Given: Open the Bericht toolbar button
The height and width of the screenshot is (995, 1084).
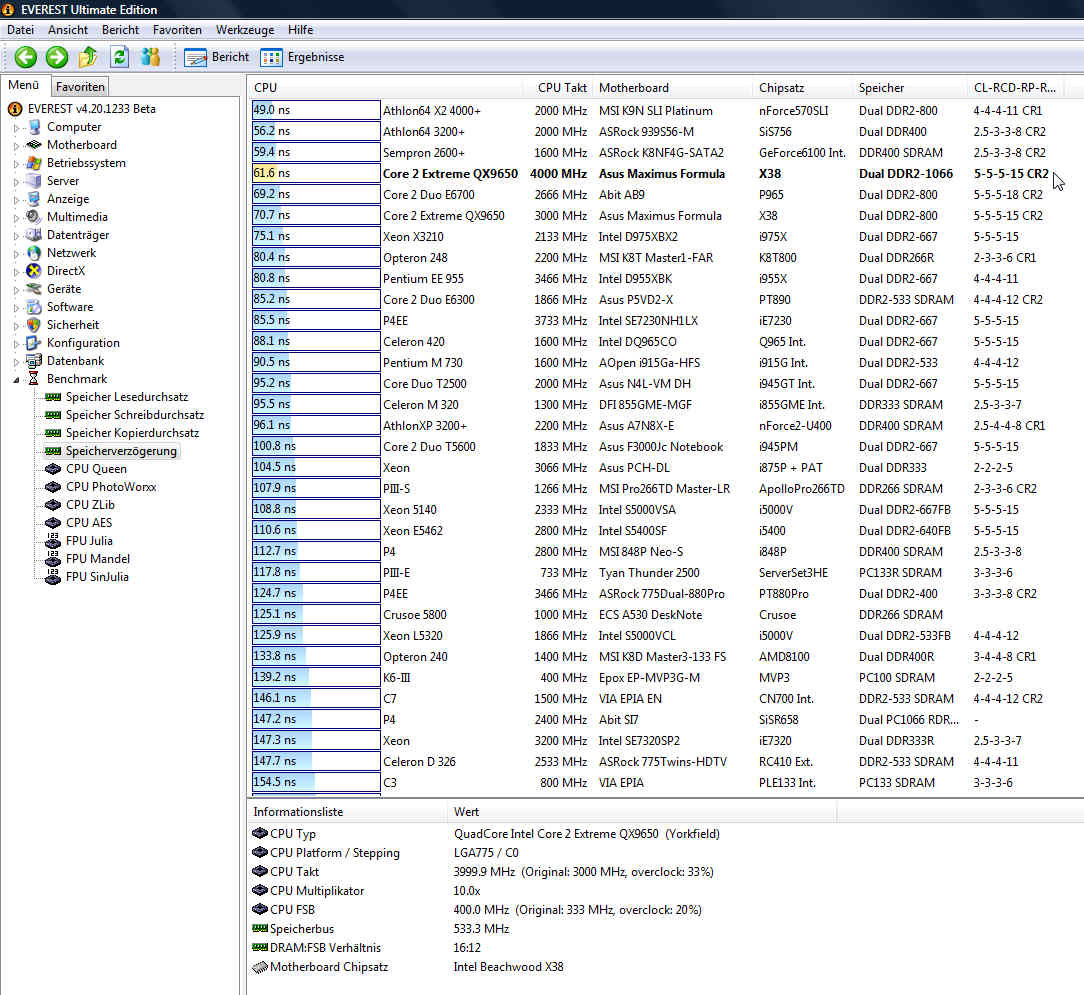Looking at the screenshot, I should pyautogui.click(x=216, y=57).
